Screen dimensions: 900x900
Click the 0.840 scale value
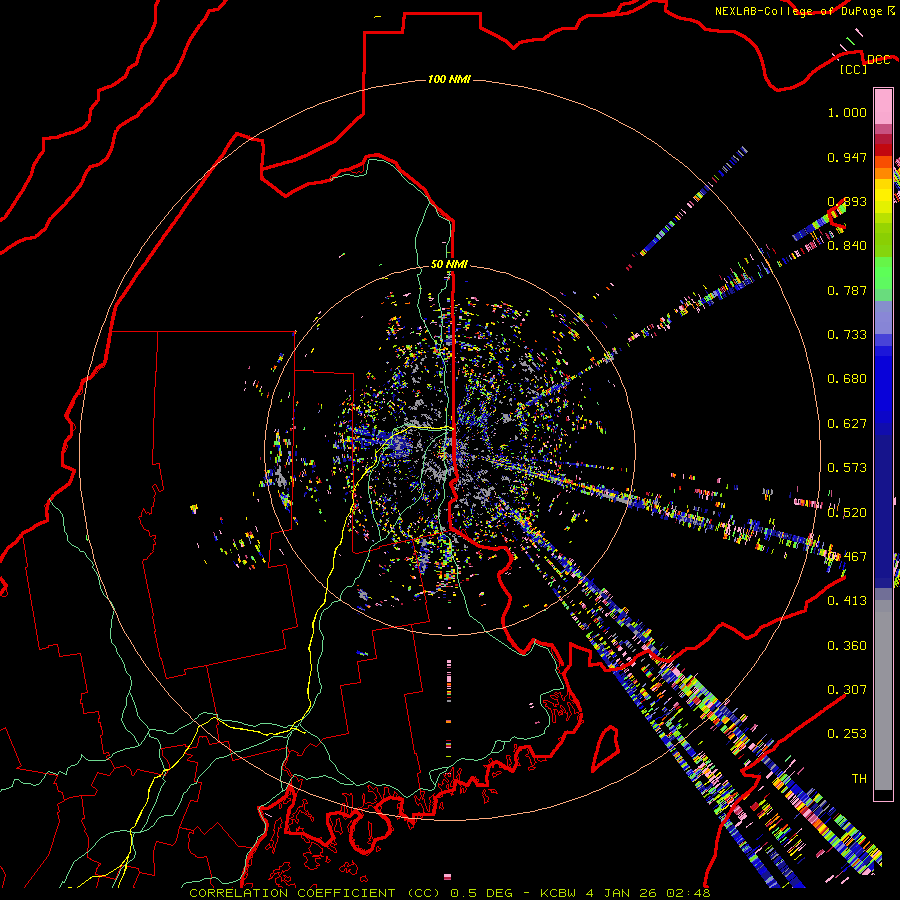pos(847,246)
